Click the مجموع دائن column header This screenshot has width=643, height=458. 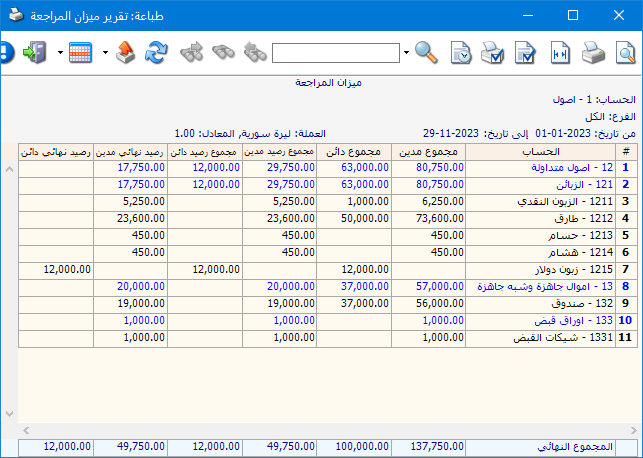(354, 152)
